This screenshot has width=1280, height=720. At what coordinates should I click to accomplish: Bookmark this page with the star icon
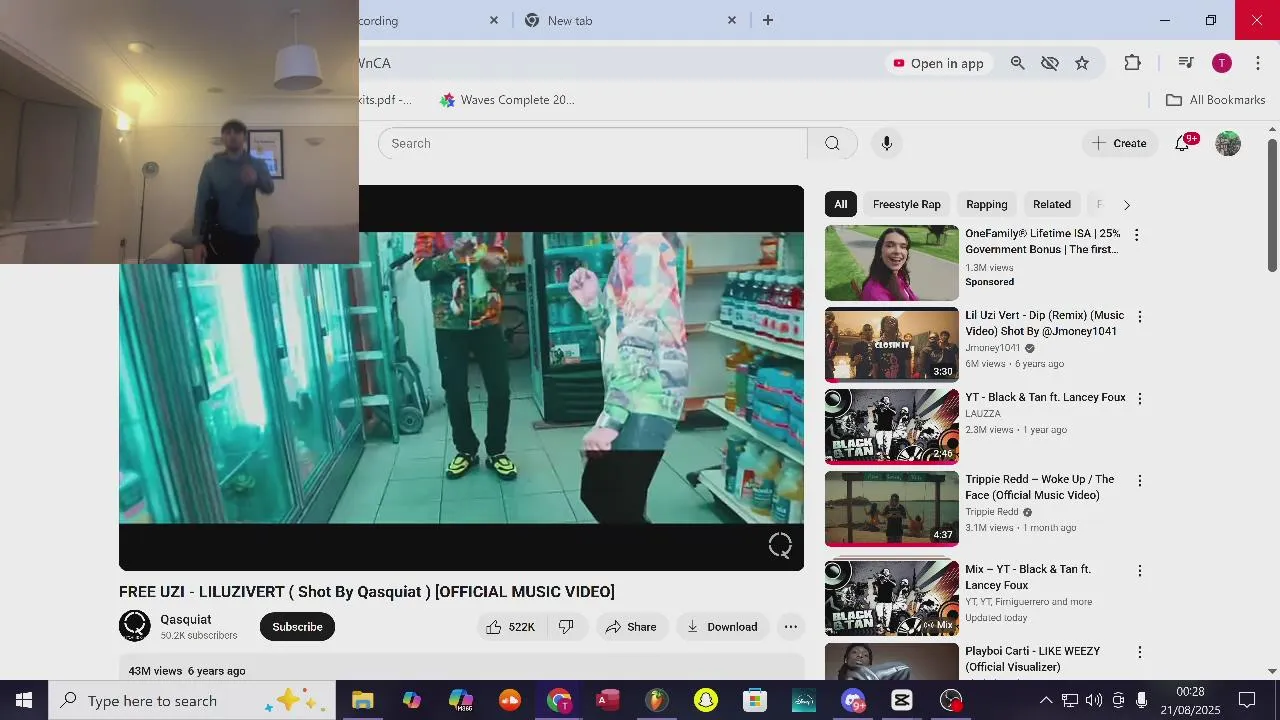click(1082, 63)
